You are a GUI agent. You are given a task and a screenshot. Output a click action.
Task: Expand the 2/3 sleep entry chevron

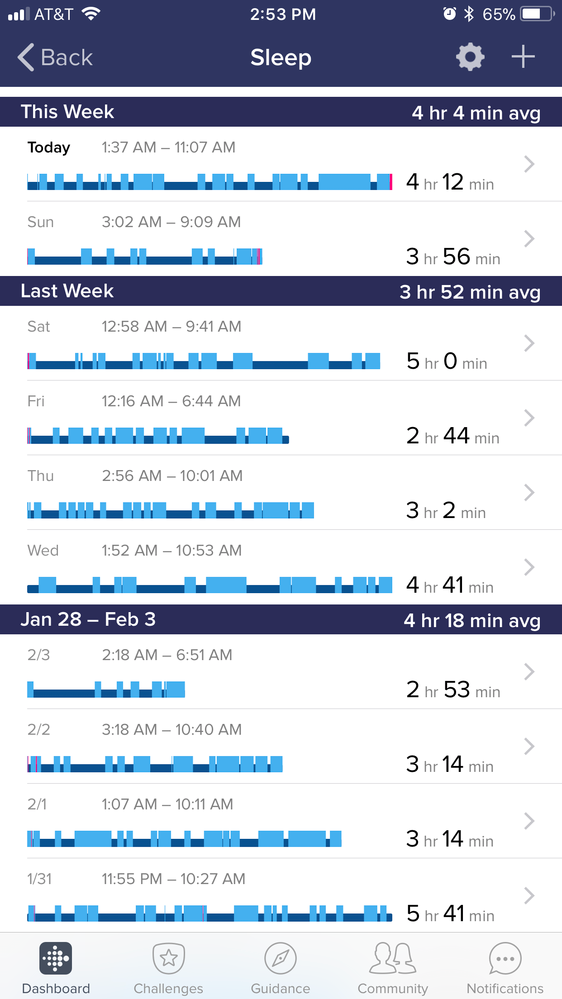click(x=529, y=672)
